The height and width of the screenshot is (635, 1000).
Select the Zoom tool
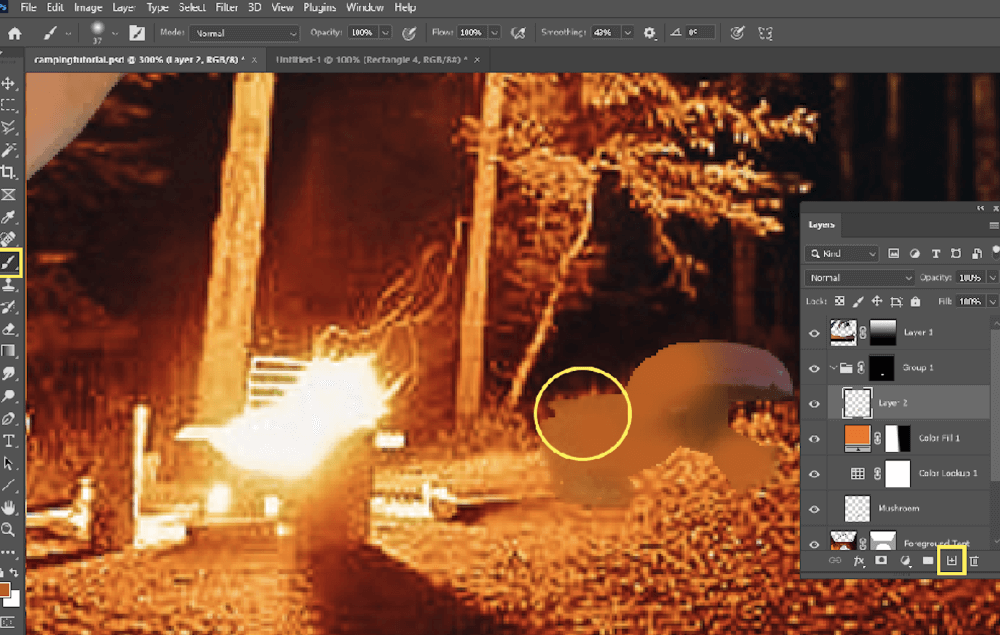[x=8, y=529]
